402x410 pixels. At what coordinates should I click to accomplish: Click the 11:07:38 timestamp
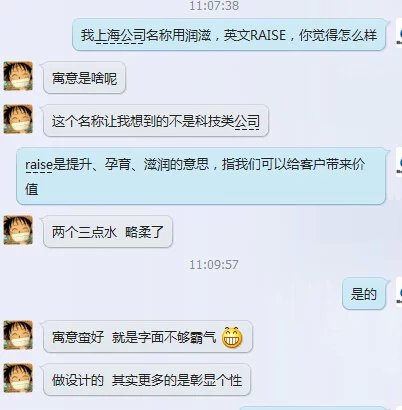click(x=214, y=6)
